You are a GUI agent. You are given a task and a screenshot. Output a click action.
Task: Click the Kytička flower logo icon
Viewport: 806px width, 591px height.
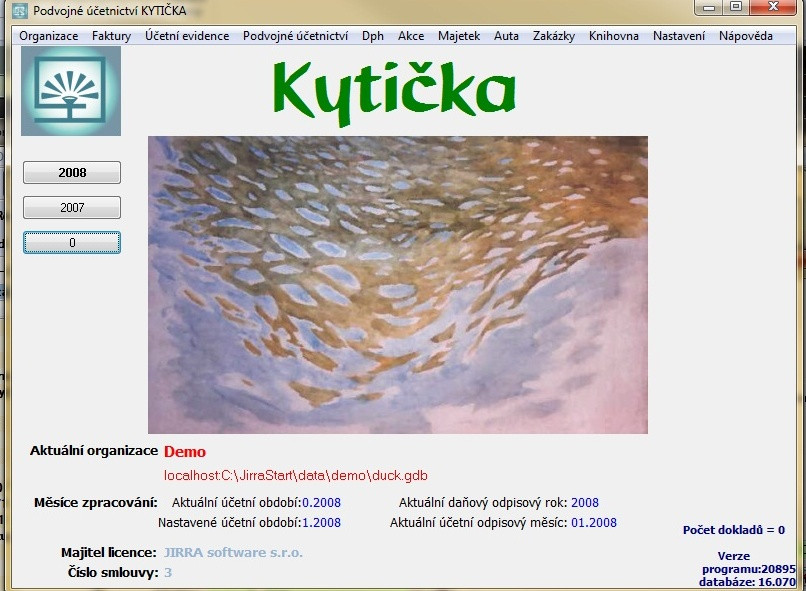coord(71,91)
